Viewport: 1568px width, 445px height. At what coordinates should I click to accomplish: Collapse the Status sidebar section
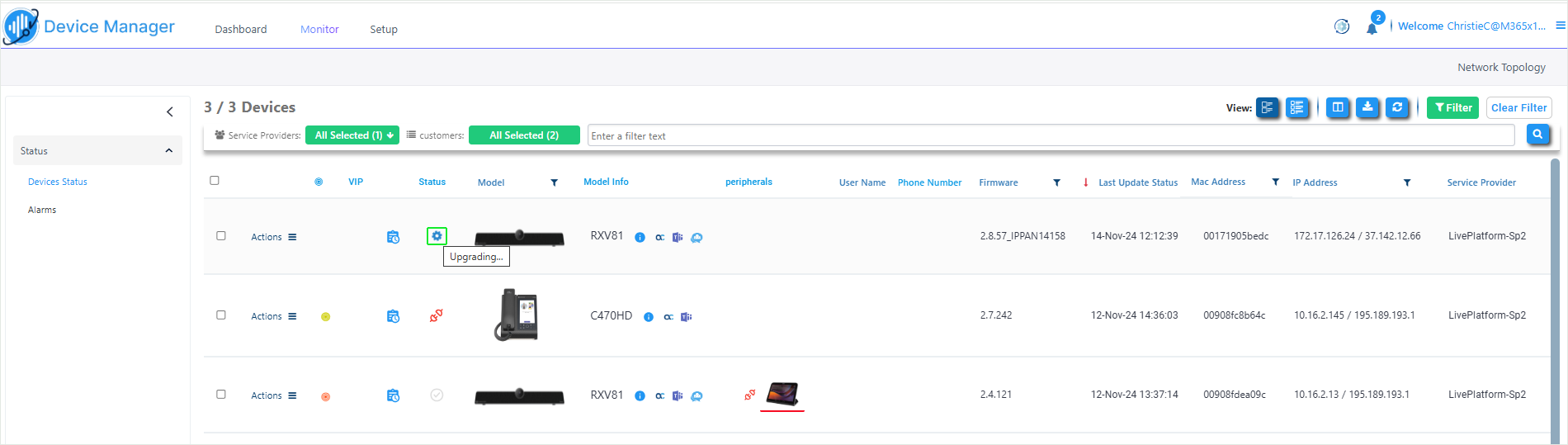click(168, 150)
